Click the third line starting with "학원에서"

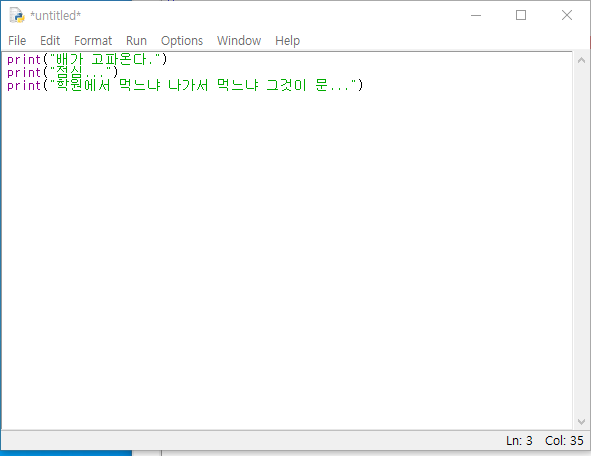tap(185, 85)
